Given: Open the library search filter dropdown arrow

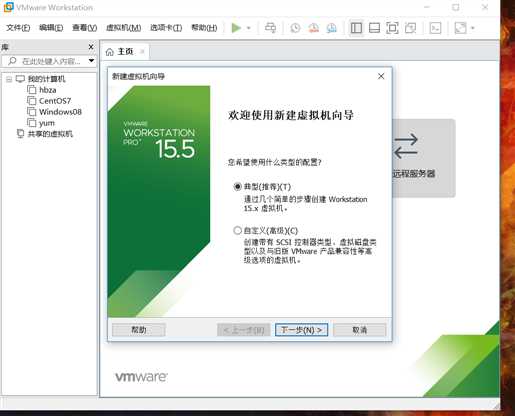Looking at the screenshot, I should (91, 61).
